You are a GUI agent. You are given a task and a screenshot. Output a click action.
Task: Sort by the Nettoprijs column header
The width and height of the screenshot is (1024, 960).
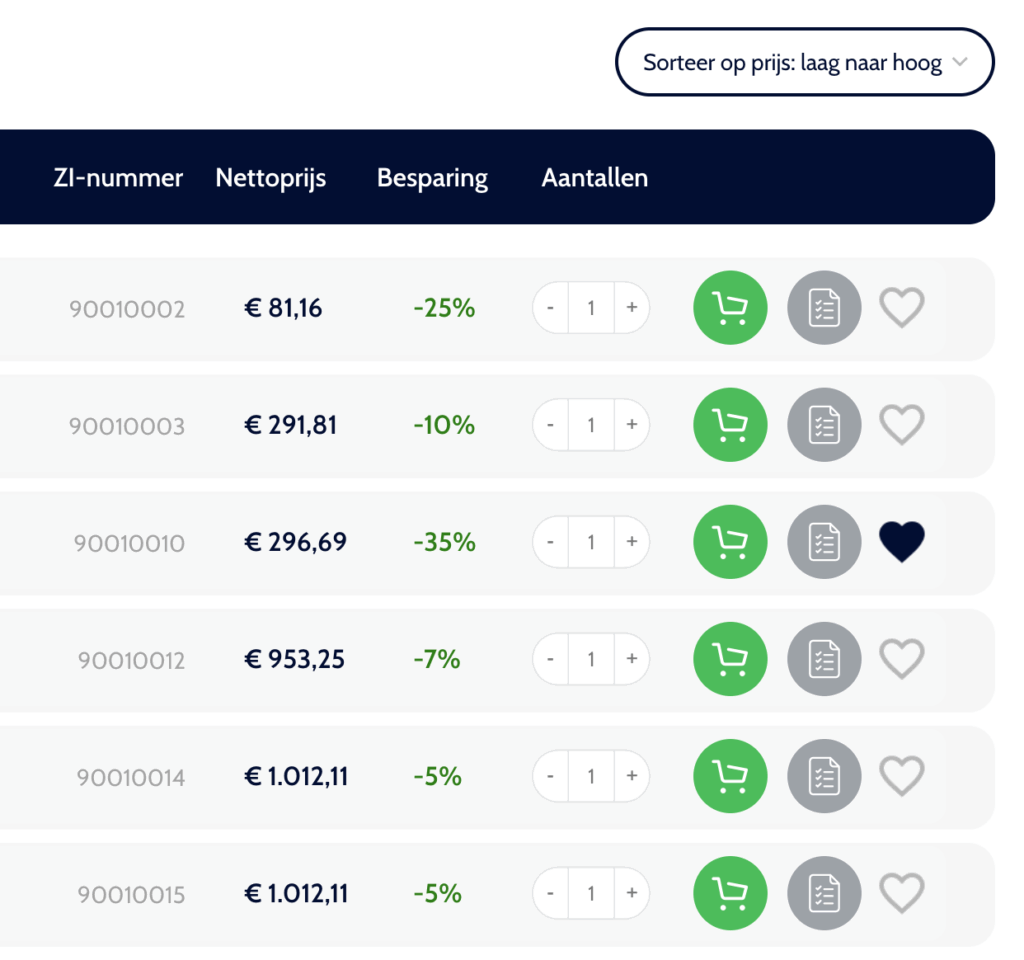(271, 178)
